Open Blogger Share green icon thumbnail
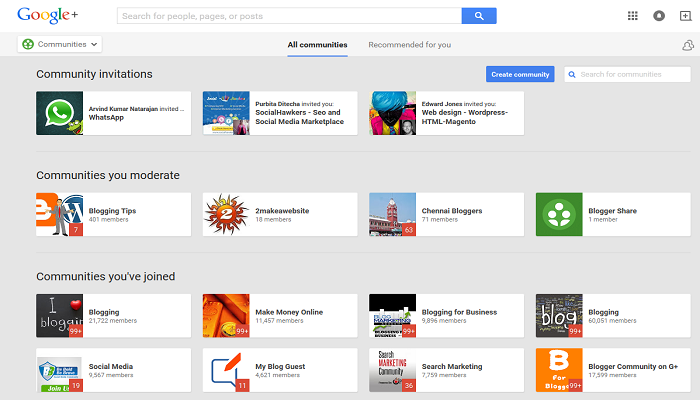The width and height of the screenshot is (700, 400). 559,214
